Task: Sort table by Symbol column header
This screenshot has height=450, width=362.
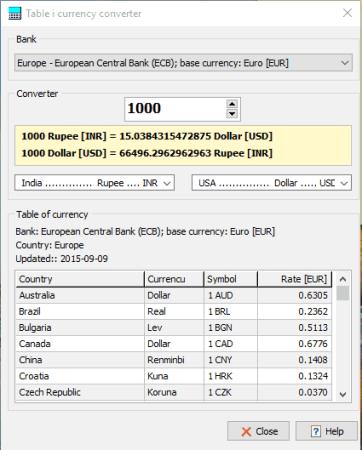Action: [x=231, y=279]
